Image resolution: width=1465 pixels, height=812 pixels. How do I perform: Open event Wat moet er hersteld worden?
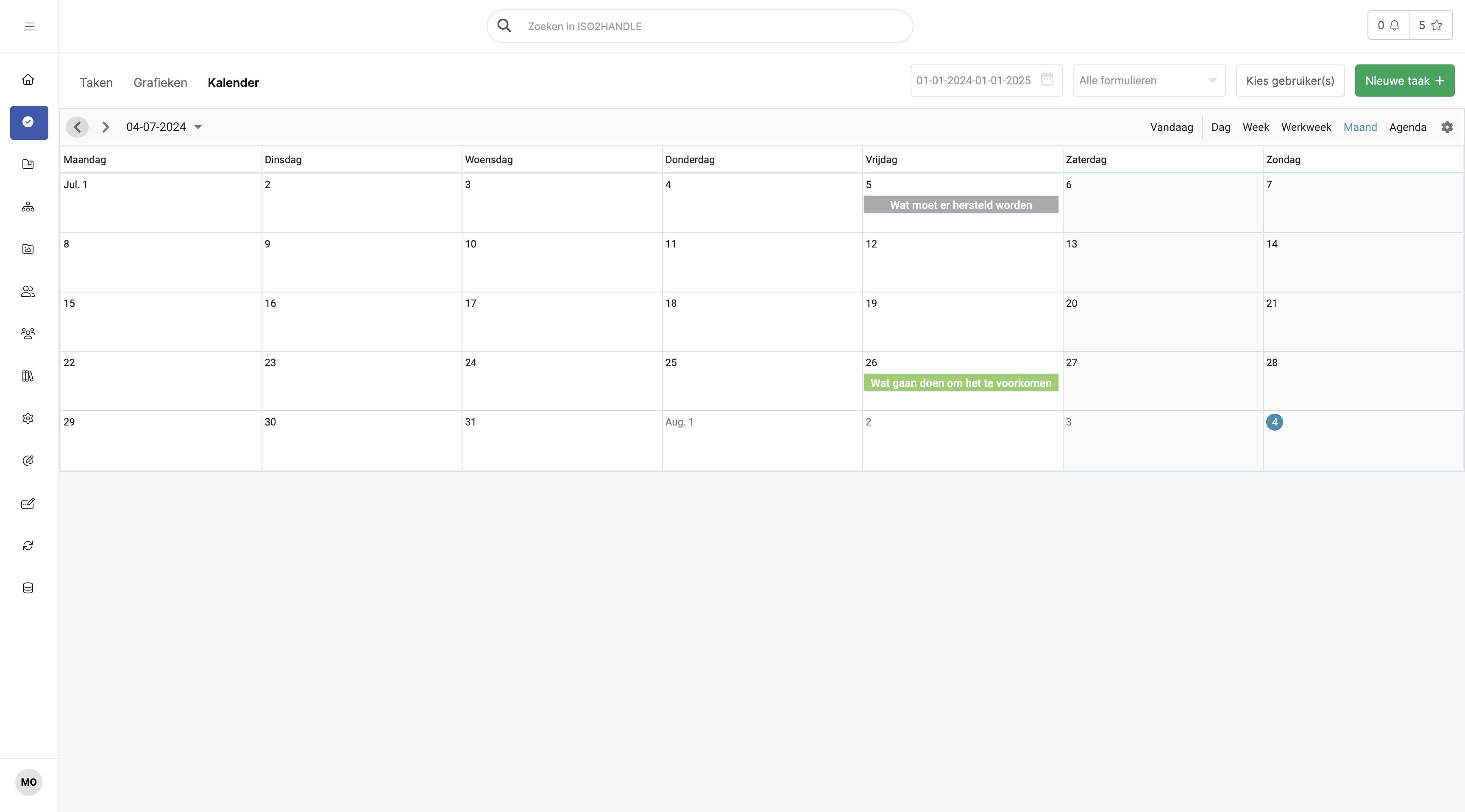coord(961,205)
